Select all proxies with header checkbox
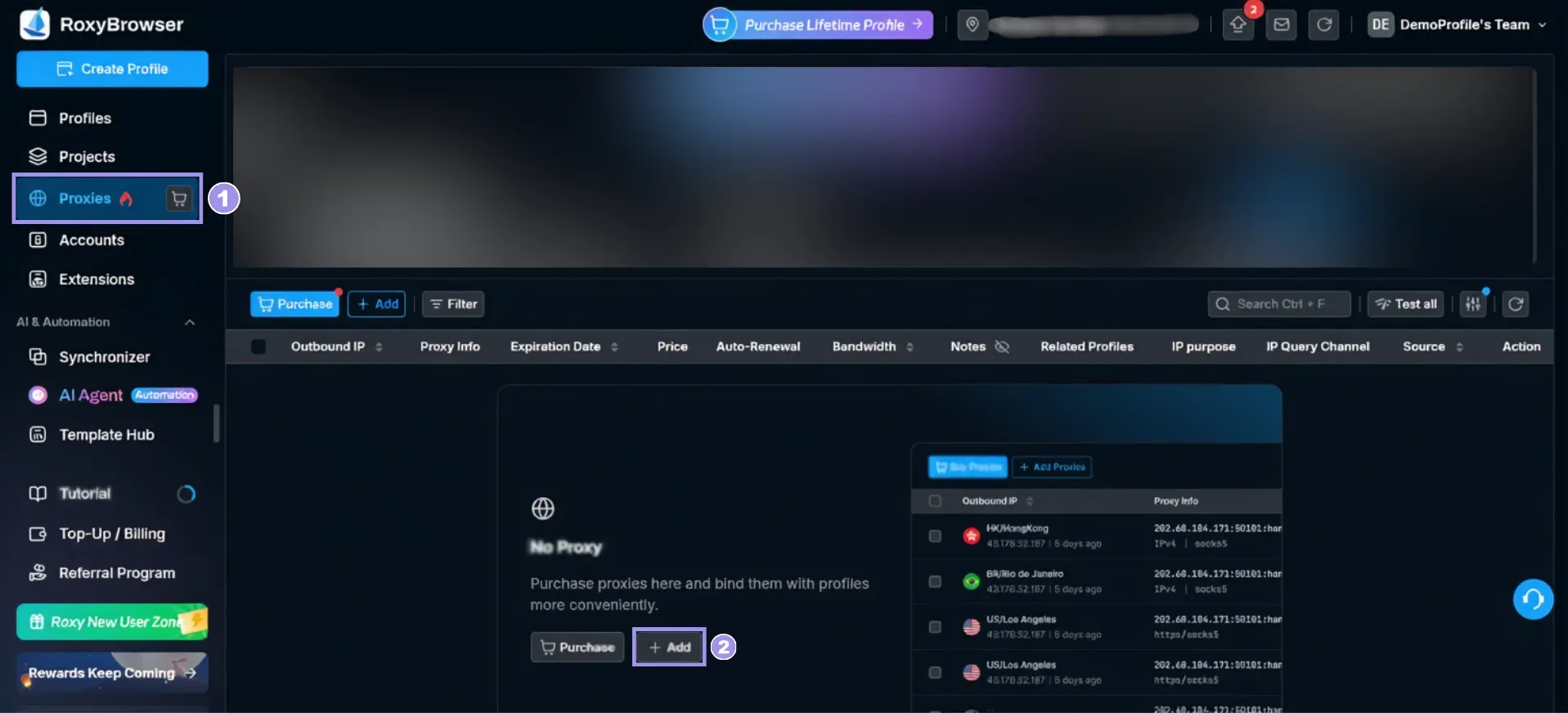The image size is (1568, 713). (x=258, y=347)
